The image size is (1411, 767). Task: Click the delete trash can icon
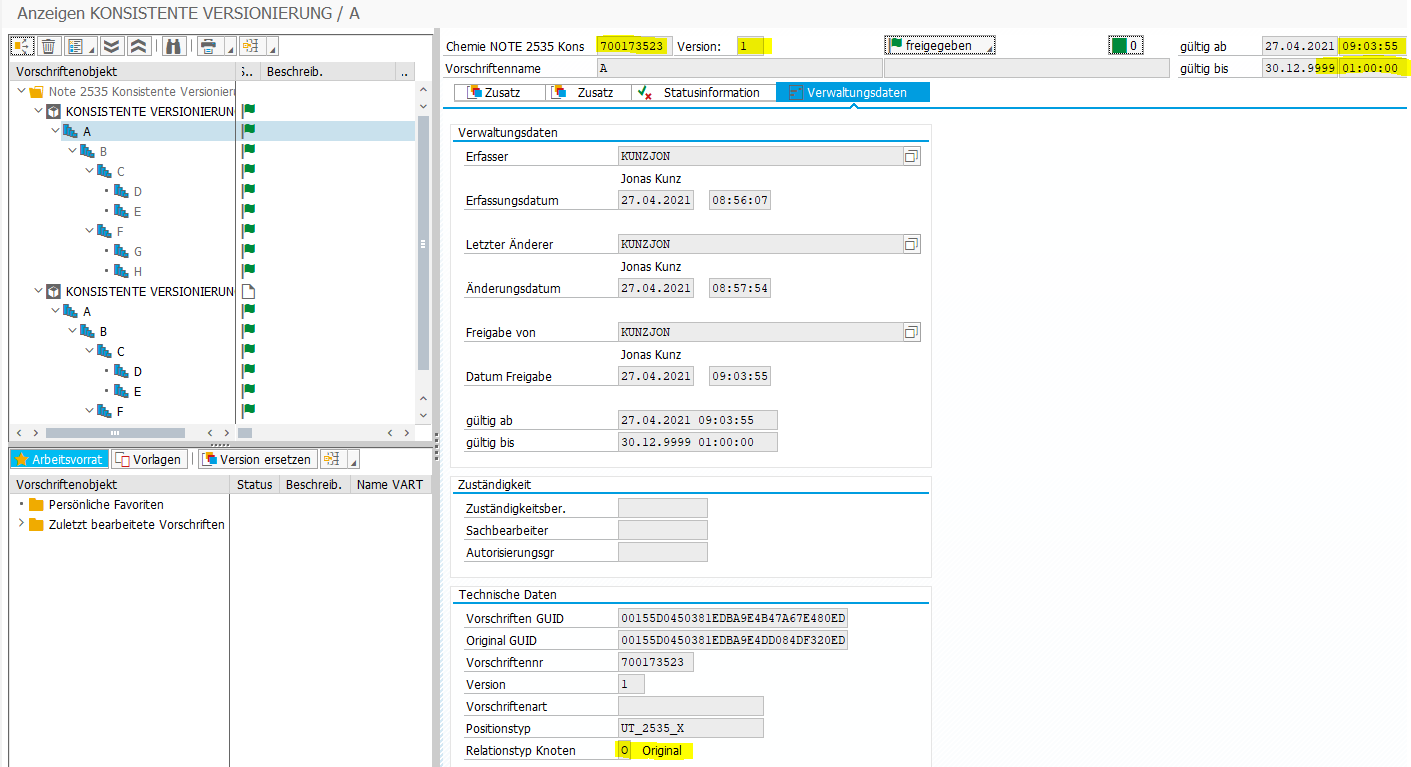tap(47, 46)
